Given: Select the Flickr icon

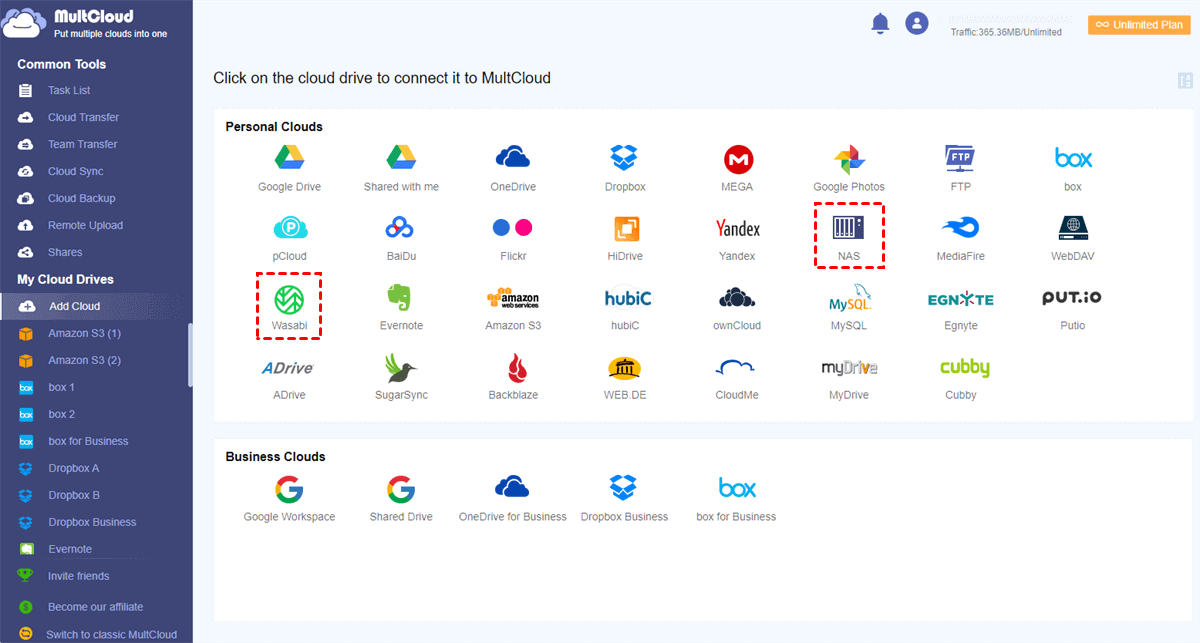Looking at the screenshot, I should [513, 228].
